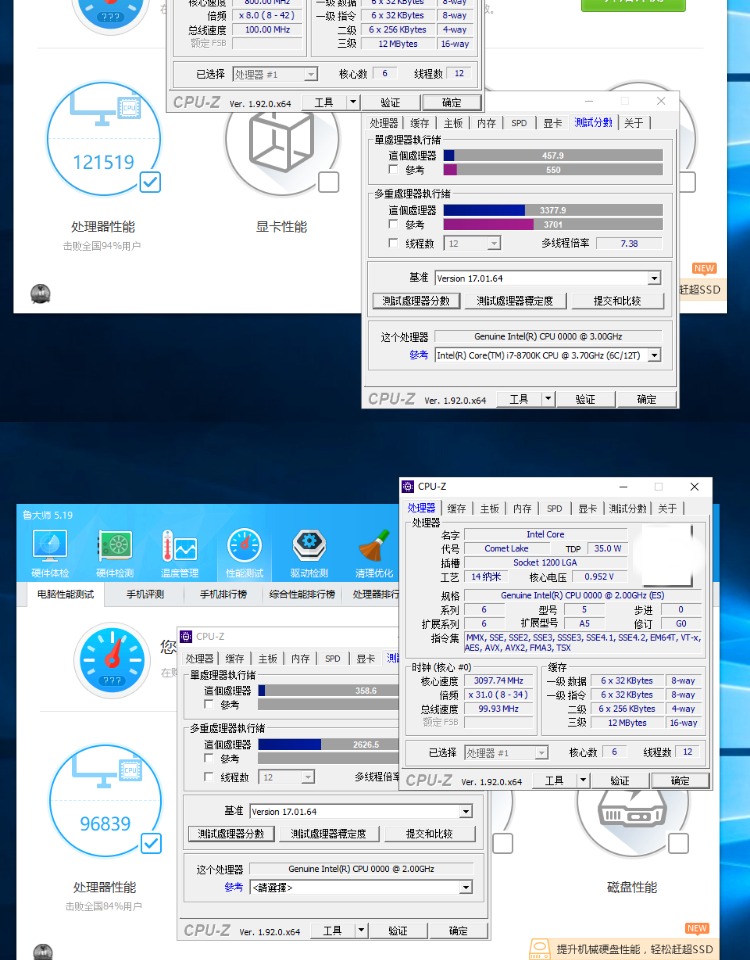The height and width of the screenshot is (960, 750).
Task: Click 工具 button in the Comet Lake window
Action: coord(555,780)
